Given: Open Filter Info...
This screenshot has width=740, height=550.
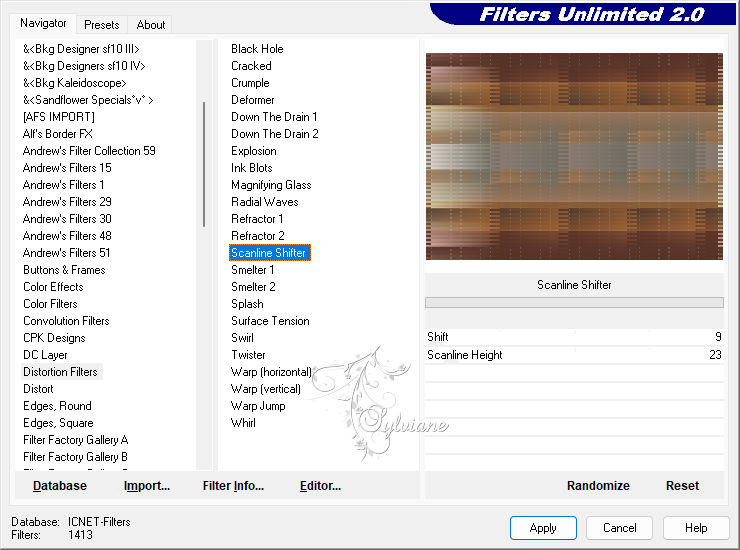Looking at the screenshot, I should (x=233, y=486).
